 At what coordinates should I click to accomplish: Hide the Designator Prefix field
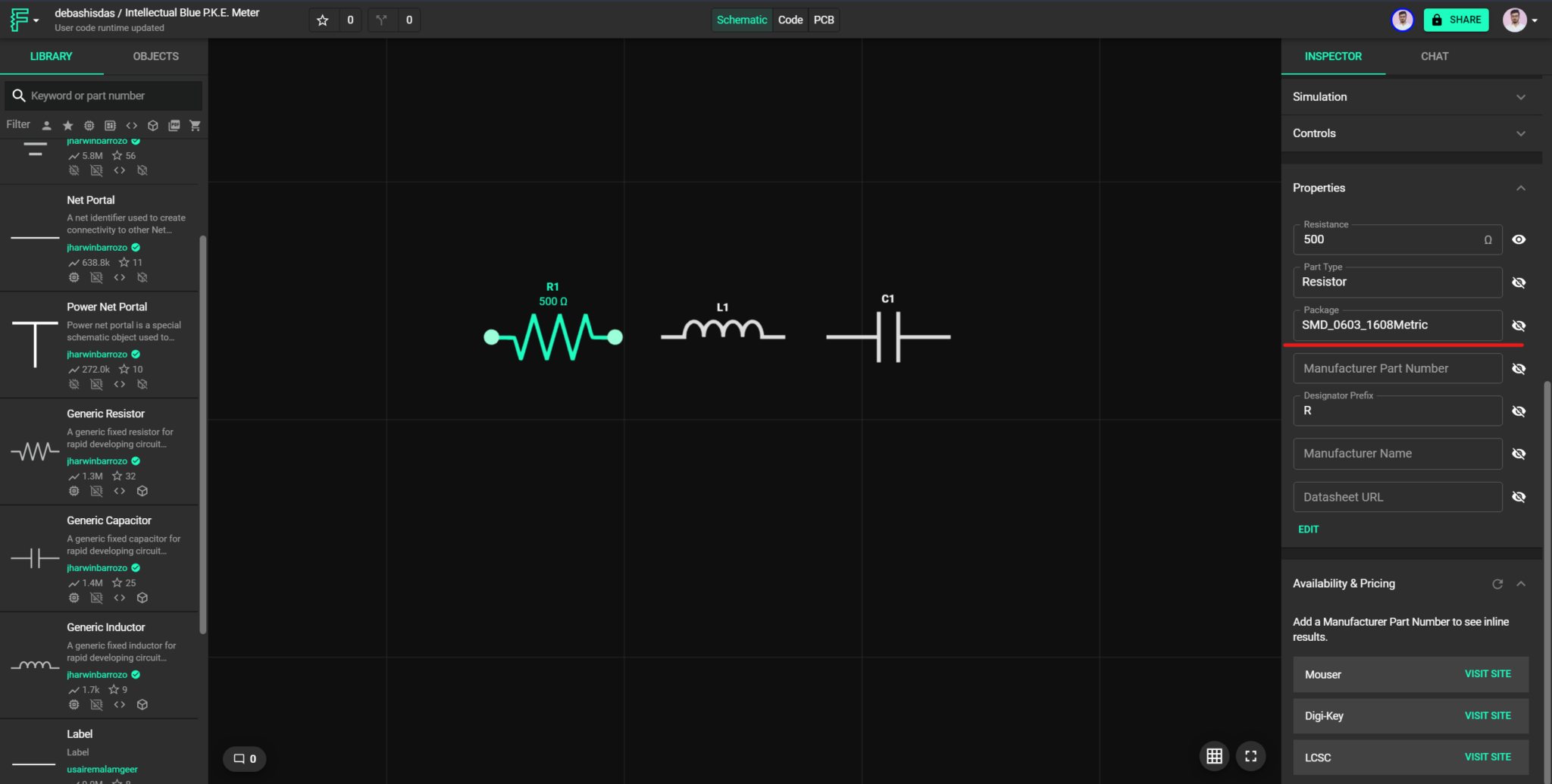1519,411
